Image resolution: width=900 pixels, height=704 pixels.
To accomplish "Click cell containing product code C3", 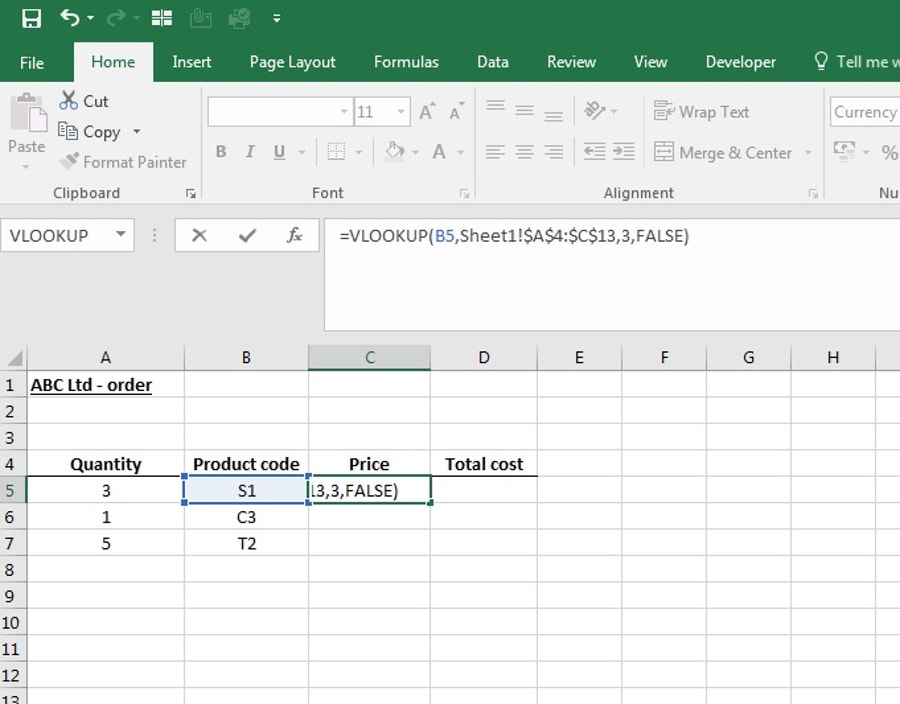I will point(246,518).
